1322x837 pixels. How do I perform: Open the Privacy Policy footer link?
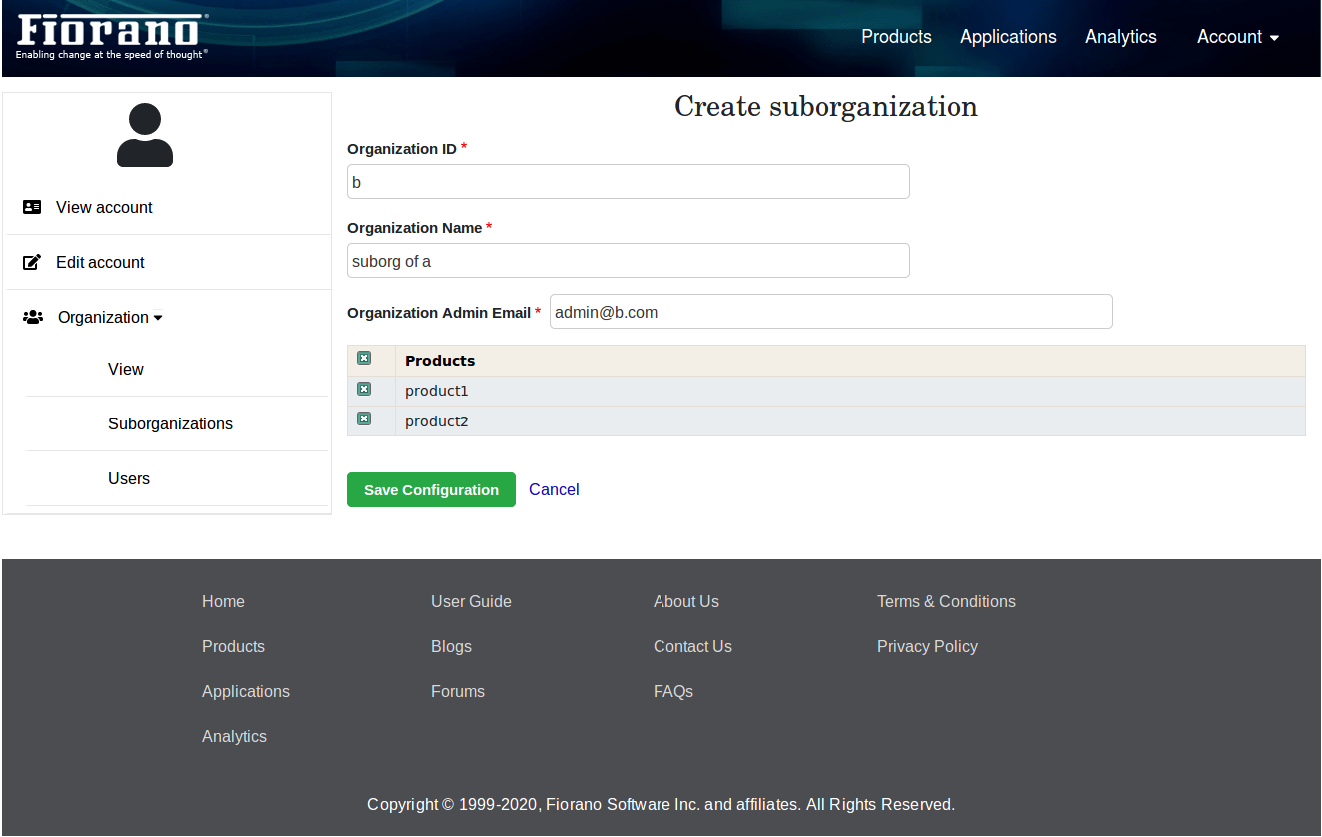pos(927,646)
